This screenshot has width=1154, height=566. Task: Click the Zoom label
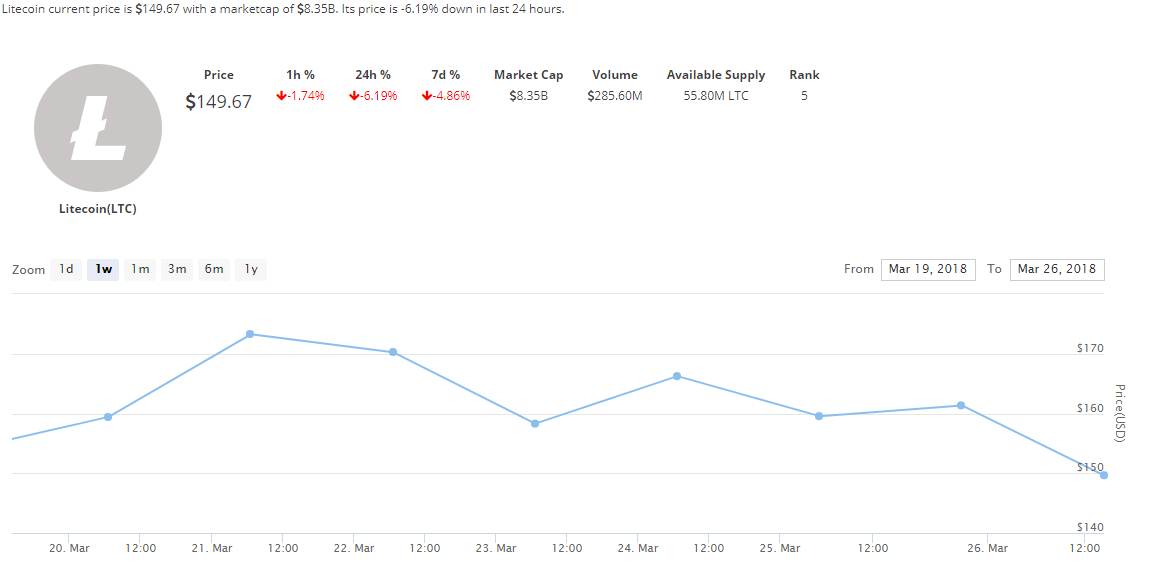click(x=29, y=270)
